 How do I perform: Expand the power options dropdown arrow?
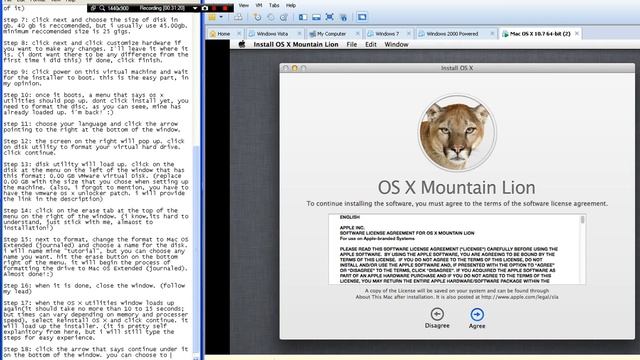[221, 17]
